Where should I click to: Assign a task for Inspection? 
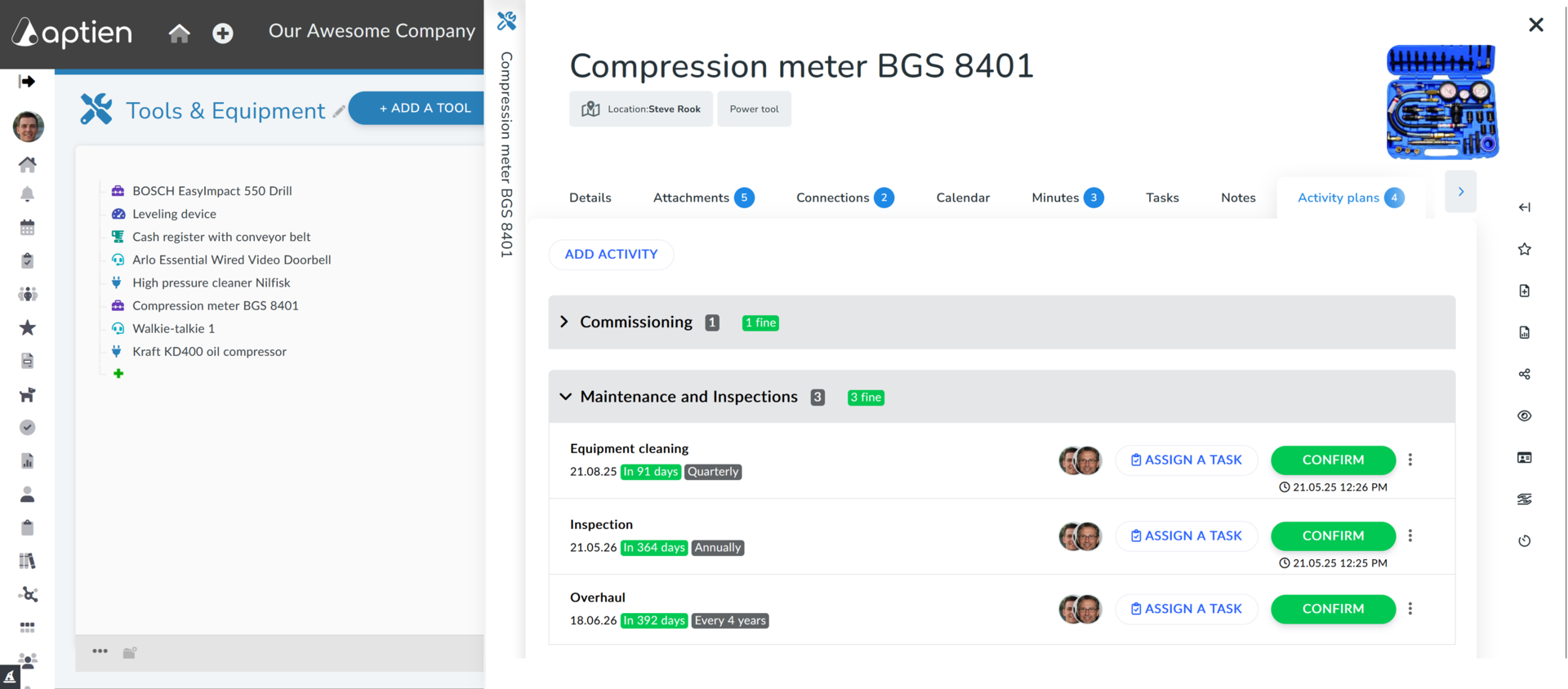pos(1186,536)
